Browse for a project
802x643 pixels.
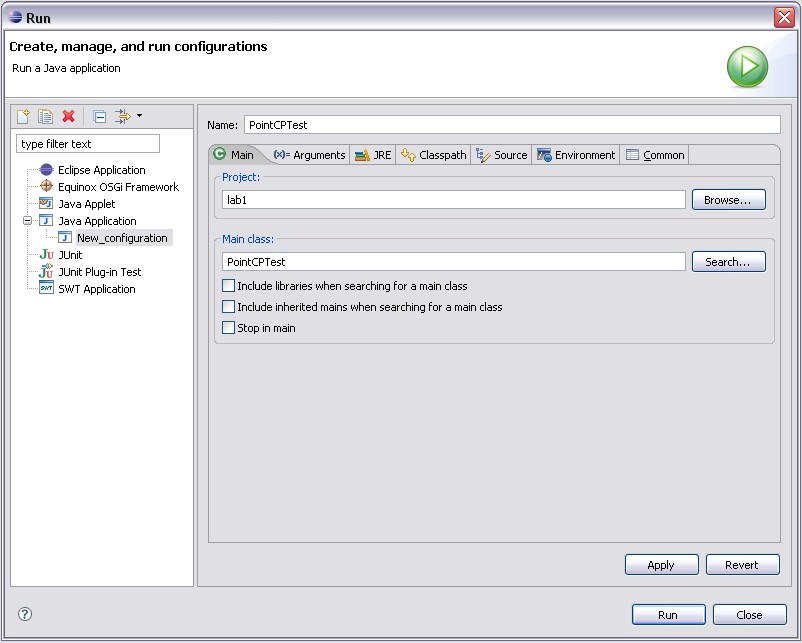tap(728, 199)
